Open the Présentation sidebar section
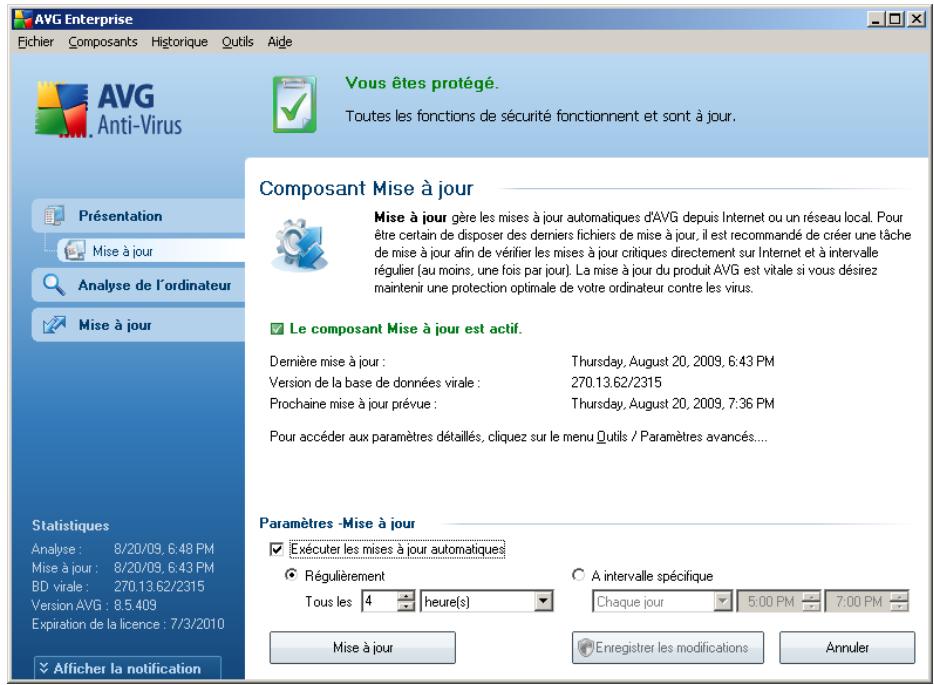This screenshot has height=685, width=934. tap(138, 216)
